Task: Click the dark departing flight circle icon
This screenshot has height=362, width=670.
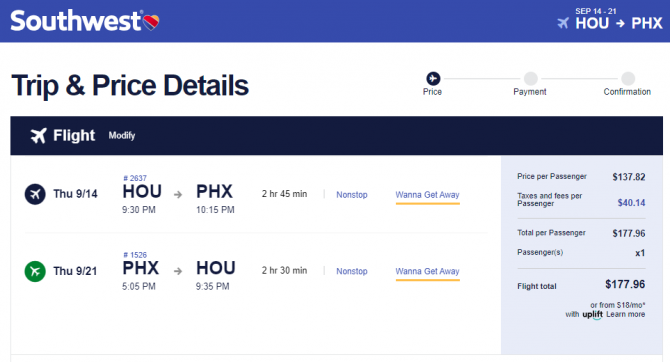Action: pyautogui.click(x=35, y=194)
